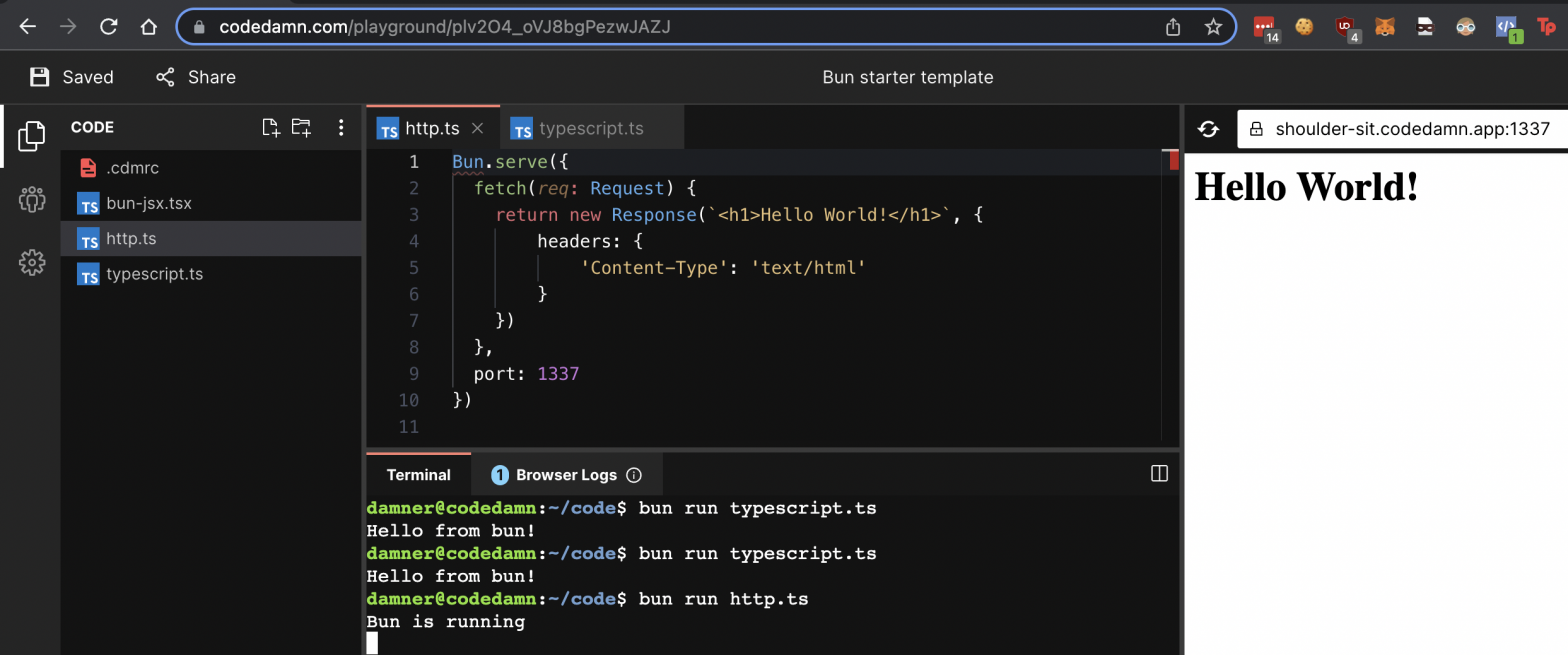Open .cdmrc file in file tree
The height and width of the screenshot is (655, 1568).
(x=132, y=168)
